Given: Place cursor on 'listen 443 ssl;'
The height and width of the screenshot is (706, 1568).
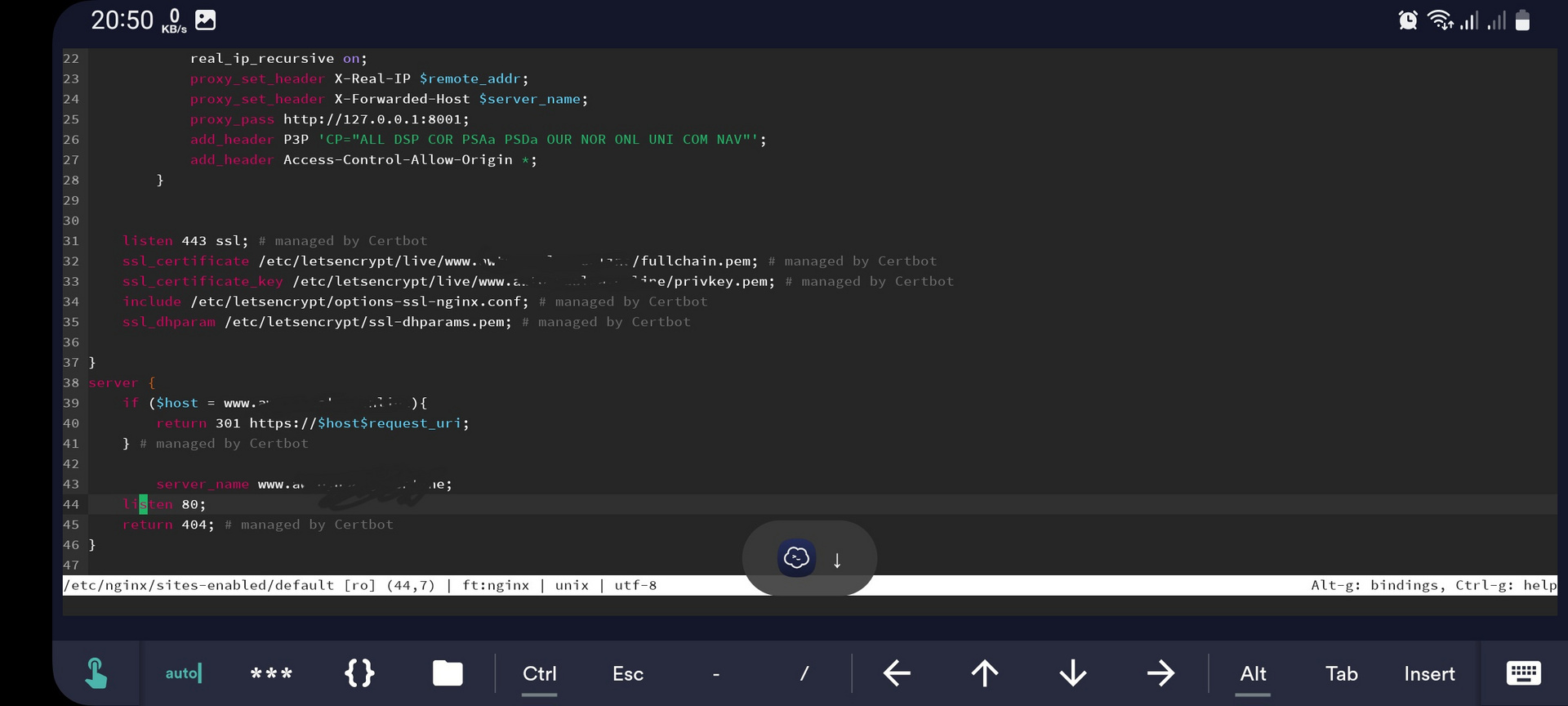Looking at the screenshot, I should click(185, 241).
